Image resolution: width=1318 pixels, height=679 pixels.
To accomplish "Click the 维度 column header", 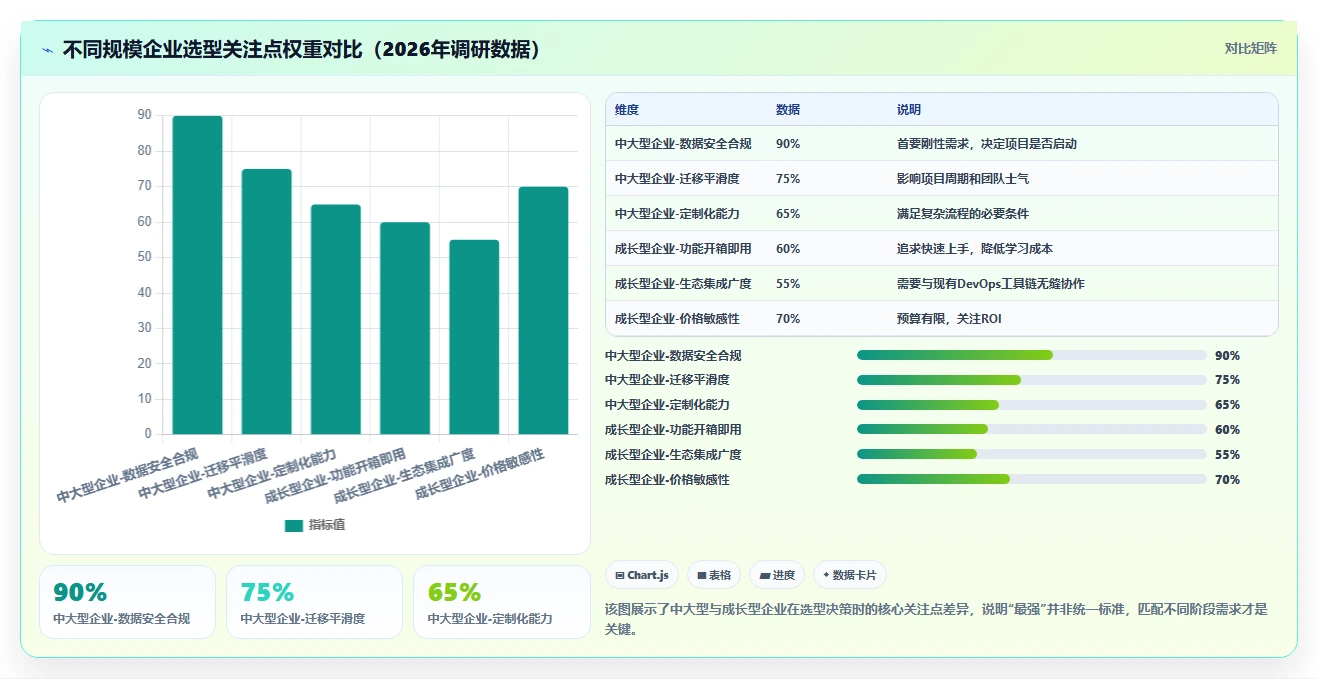I will point(627,110).
